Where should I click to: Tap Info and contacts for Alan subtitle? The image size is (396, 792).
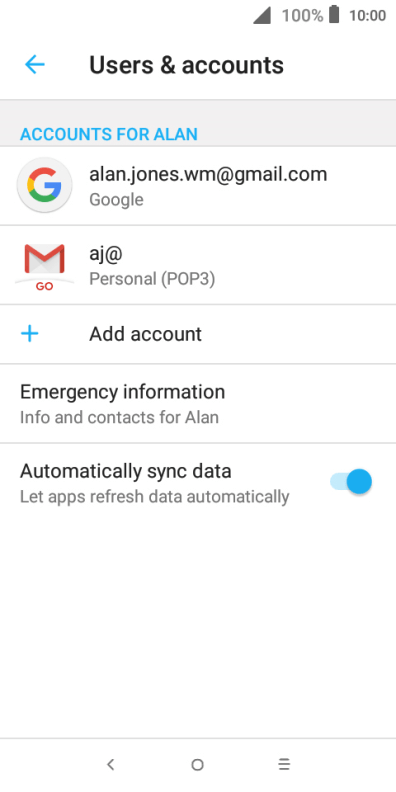click(119, 418)
